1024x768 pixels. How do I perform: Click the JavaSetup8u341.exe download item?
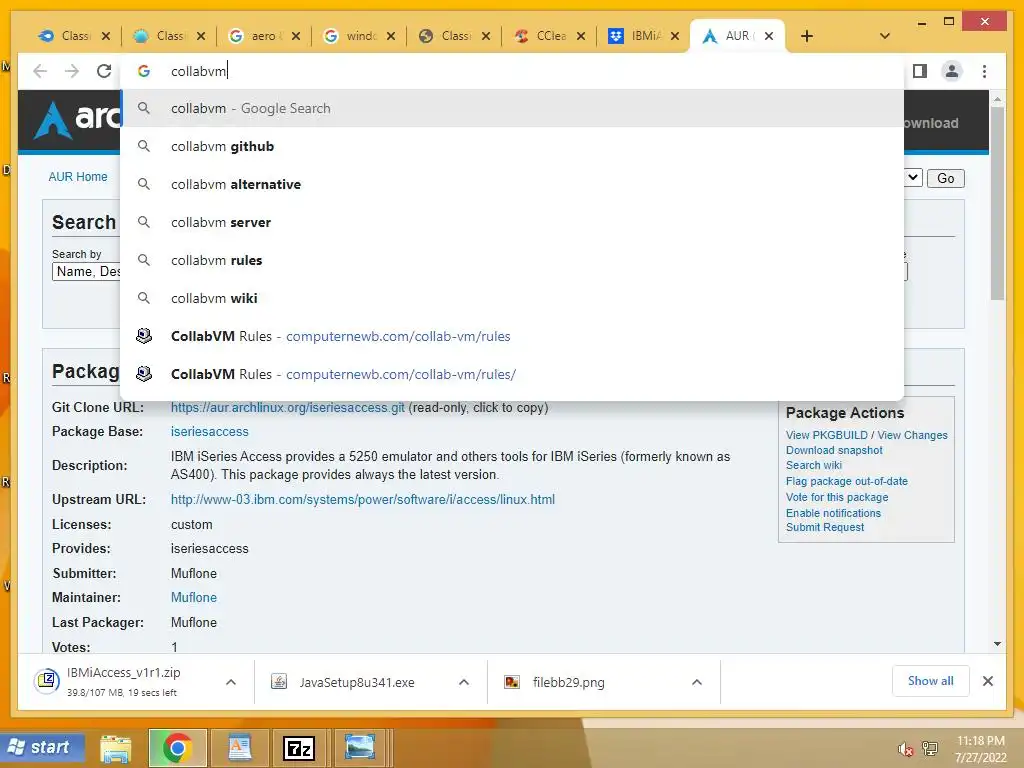pyautogui.click(x=353, y=682)
